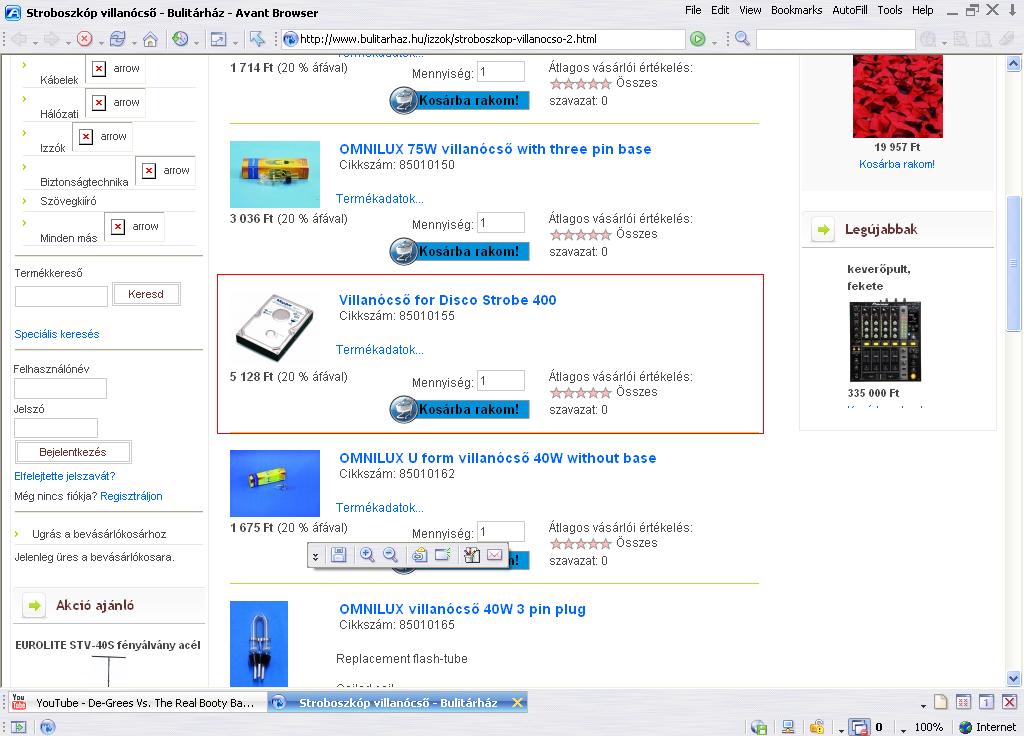Save image via floating toolbar floppy icon
Image resolution: width=1024 pixels, height=736 pixels.
pos(338,556)
